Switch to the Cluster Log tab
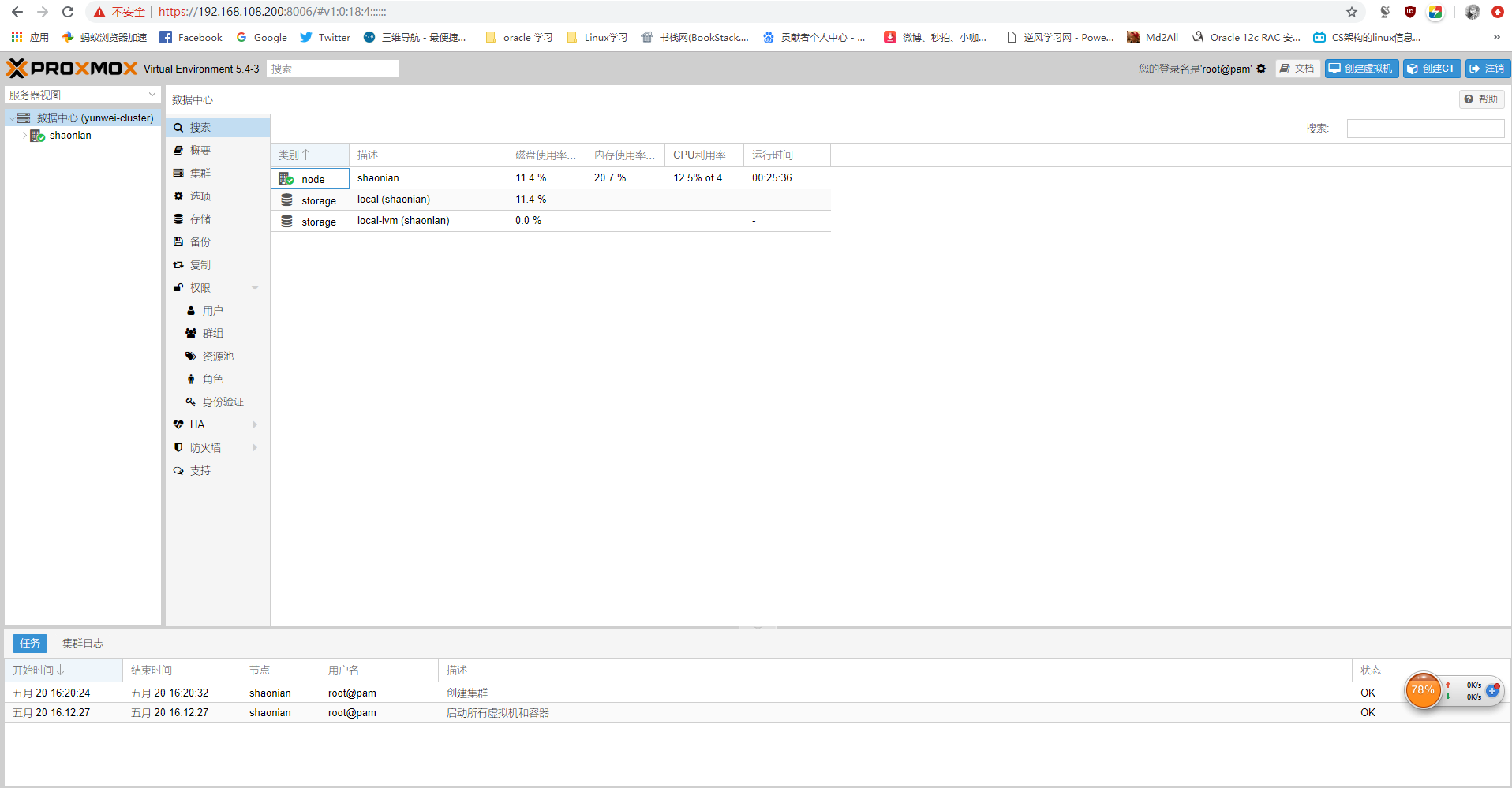 83,644
